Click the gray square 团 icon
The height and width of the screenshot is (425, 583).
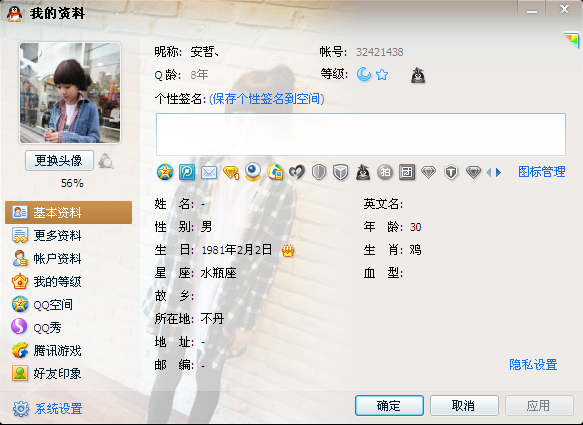click(x=407, y=173)
